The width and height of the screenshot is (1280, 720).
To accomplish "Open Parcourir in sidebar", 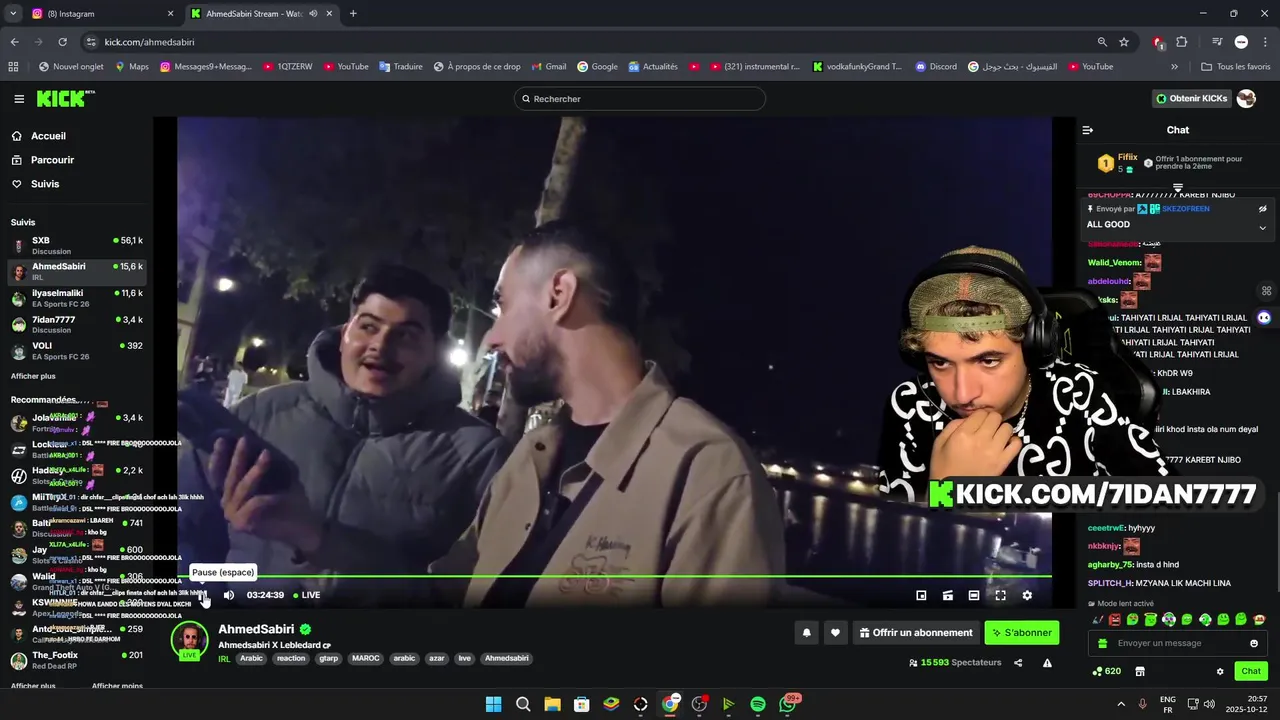I will (x=42, y=160).
